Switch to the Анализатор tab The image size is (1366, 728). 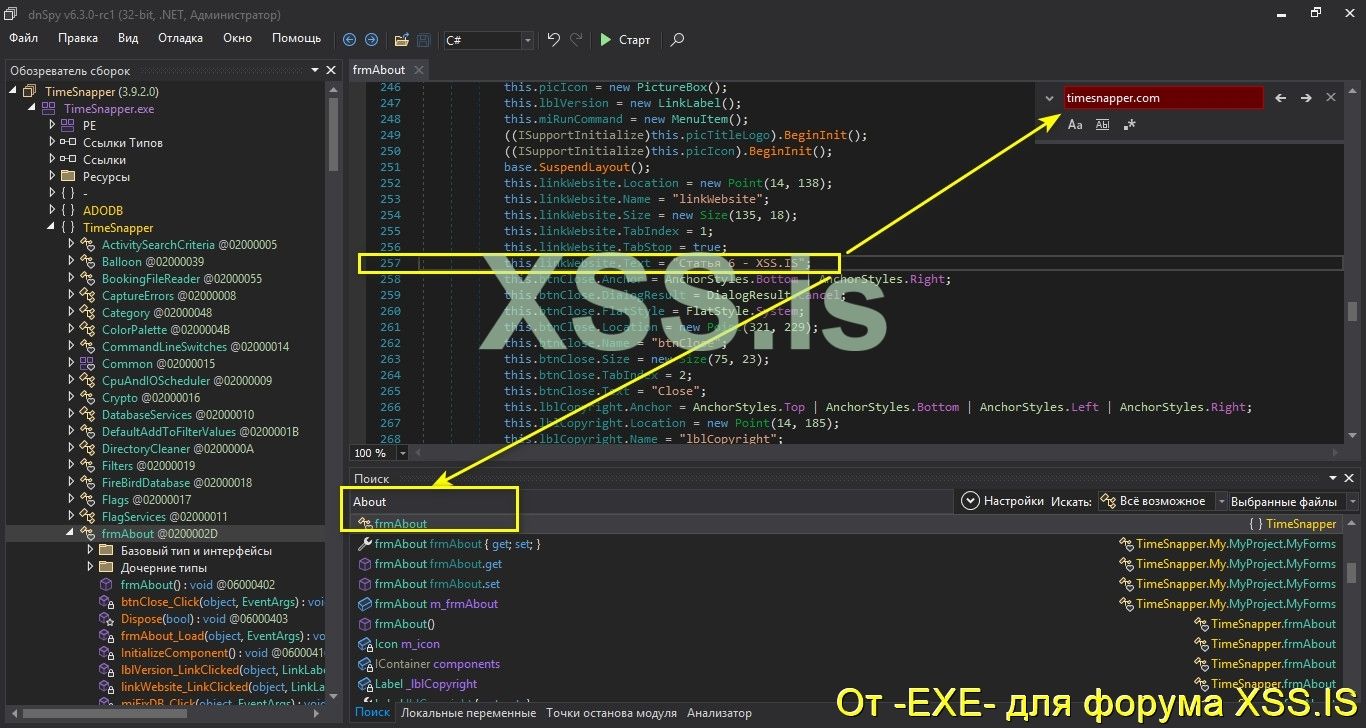(x=719, y=713)
